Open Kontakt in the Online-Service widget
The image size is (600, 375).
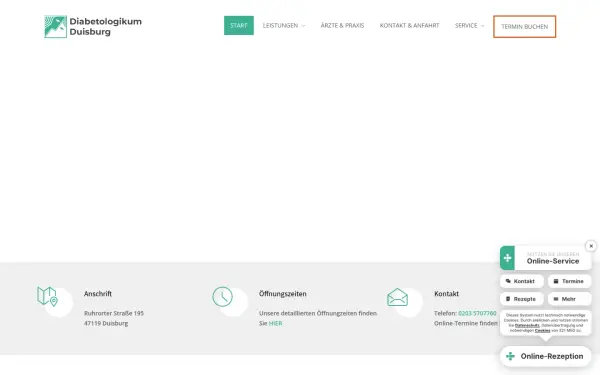pyautogui.click(x=522, y=281)
